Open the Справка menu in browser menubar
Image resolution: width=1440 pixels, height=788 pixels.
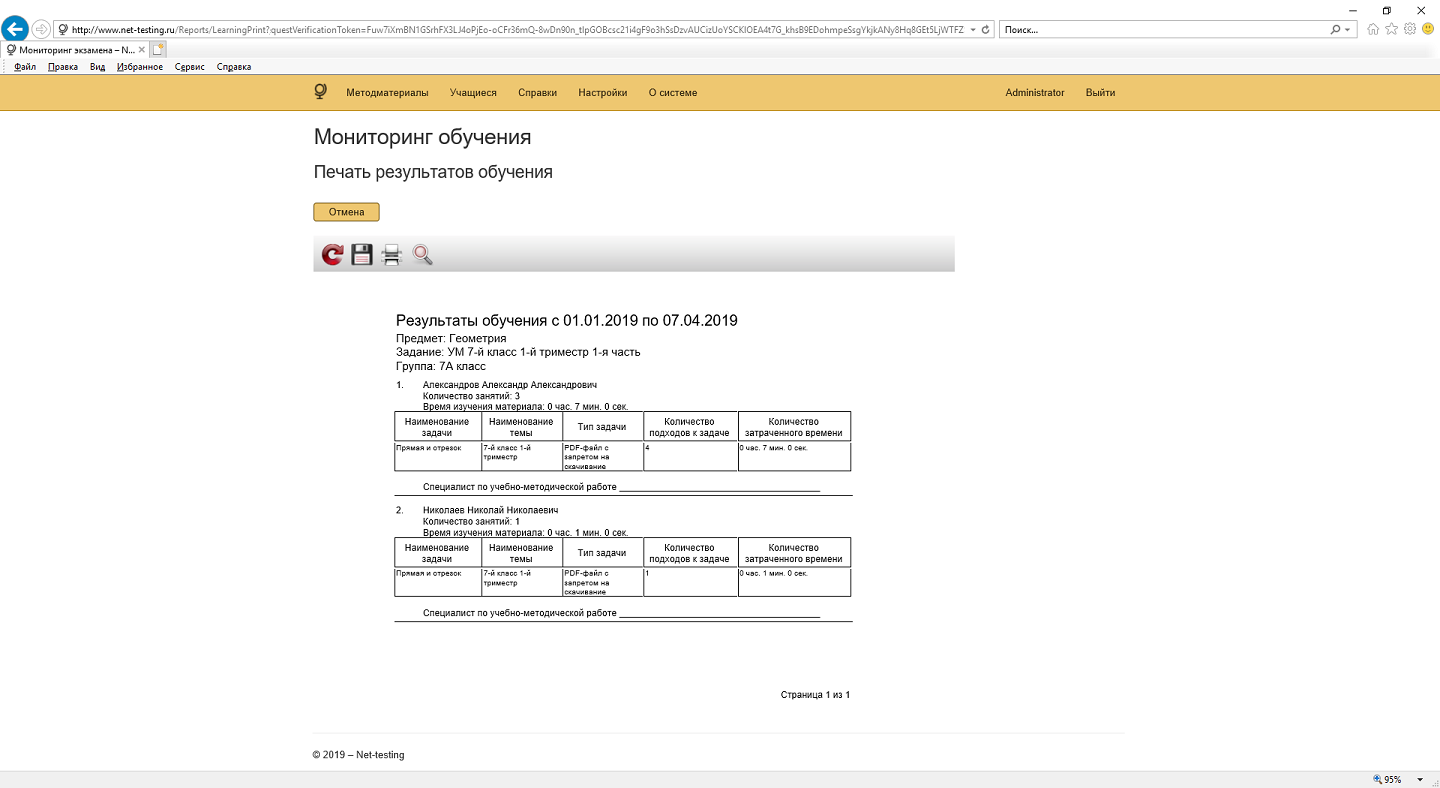click(234, 67)
